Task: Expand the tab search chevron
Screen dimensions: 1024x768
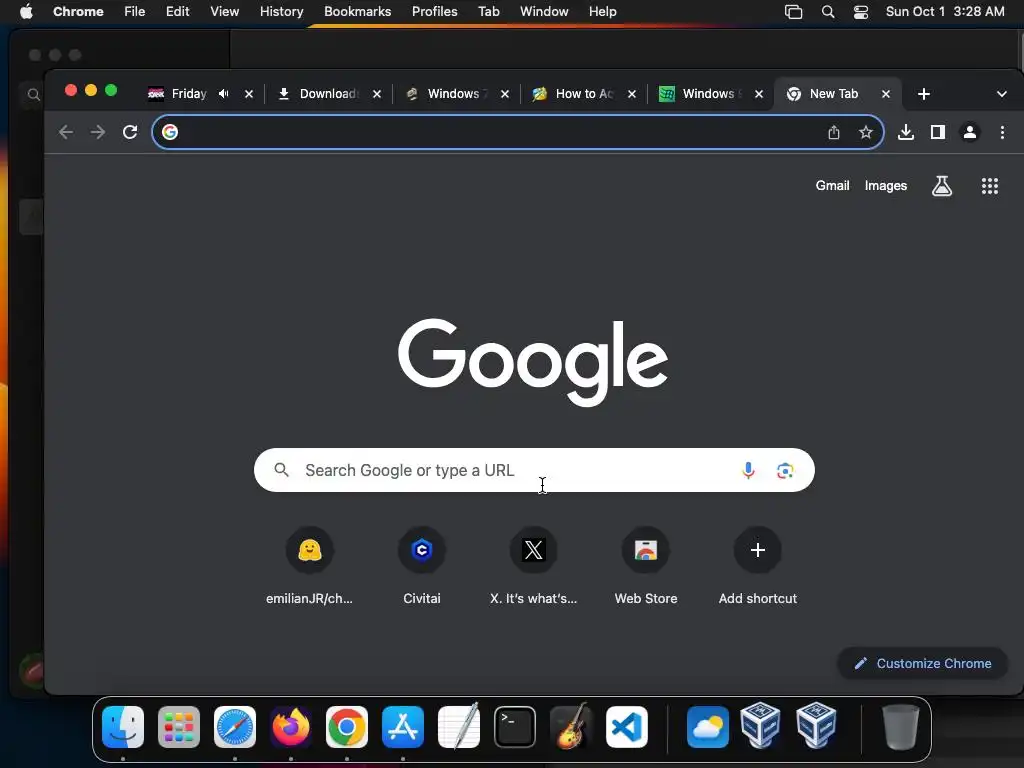Action: [x=1001, y=94]
